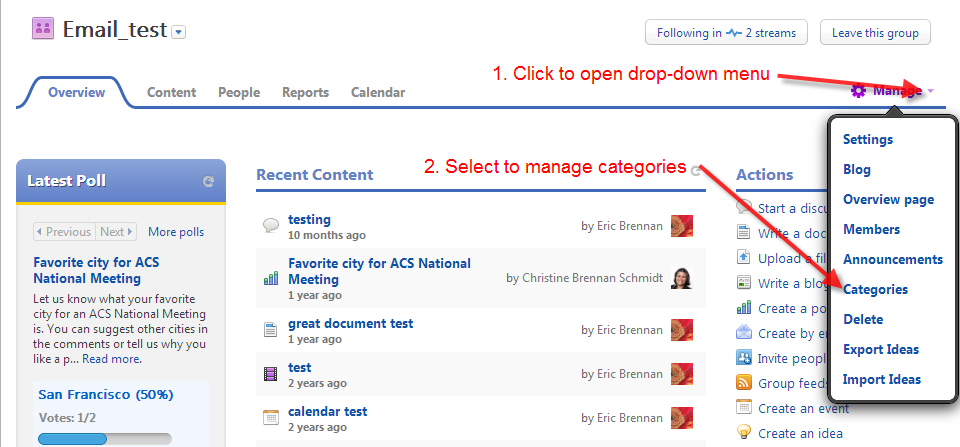Expand the dropdown arrow next to Email_test
Screen dimensions: 960x447
pyautogui.click(x=179, y=32)
